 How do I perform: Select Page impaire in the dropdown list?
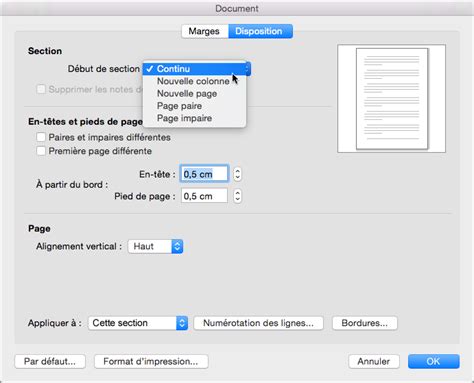(194, 118)
